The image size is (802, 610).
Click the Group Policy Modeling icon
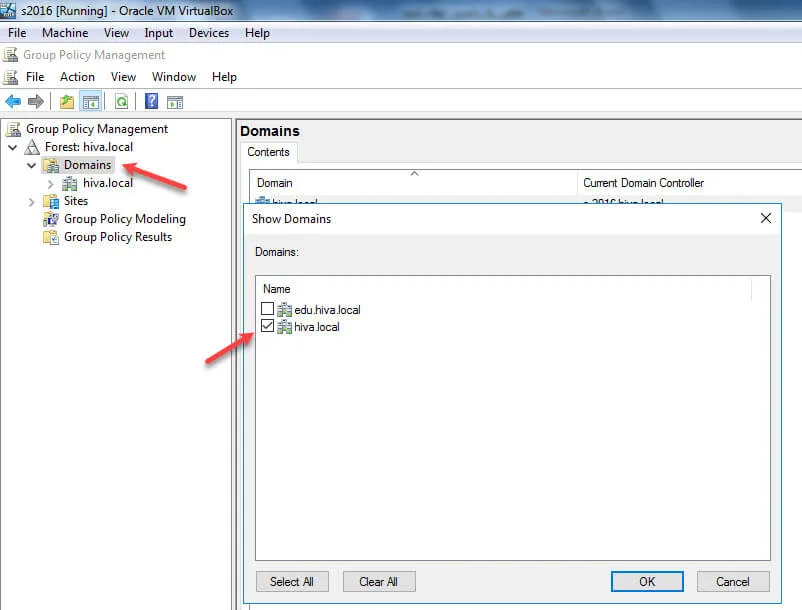click(51, 219)
